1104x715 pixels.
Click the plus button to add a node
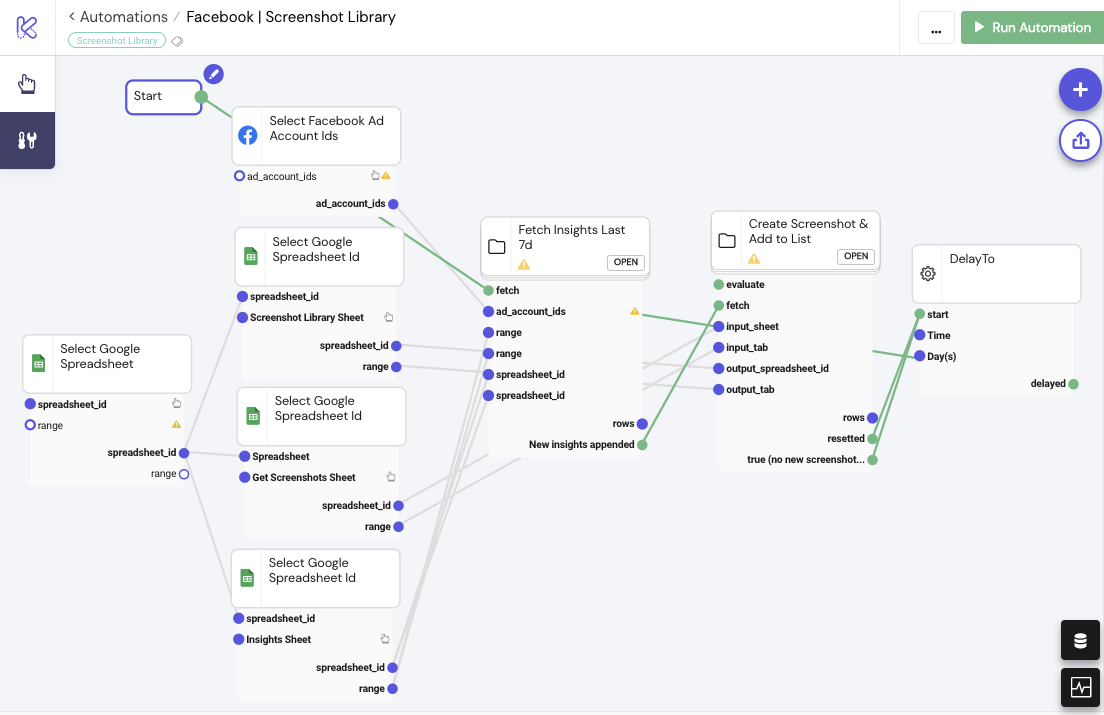[1080, 90]
